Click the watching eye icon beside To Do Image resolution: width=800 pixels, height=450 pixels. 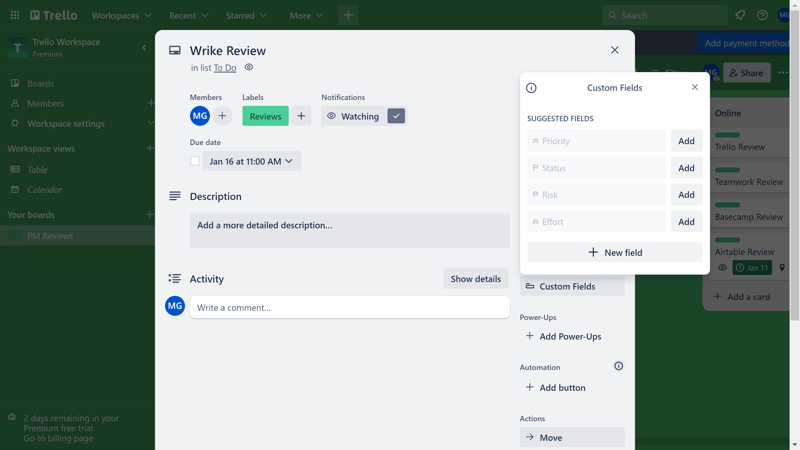coord(248,67)
